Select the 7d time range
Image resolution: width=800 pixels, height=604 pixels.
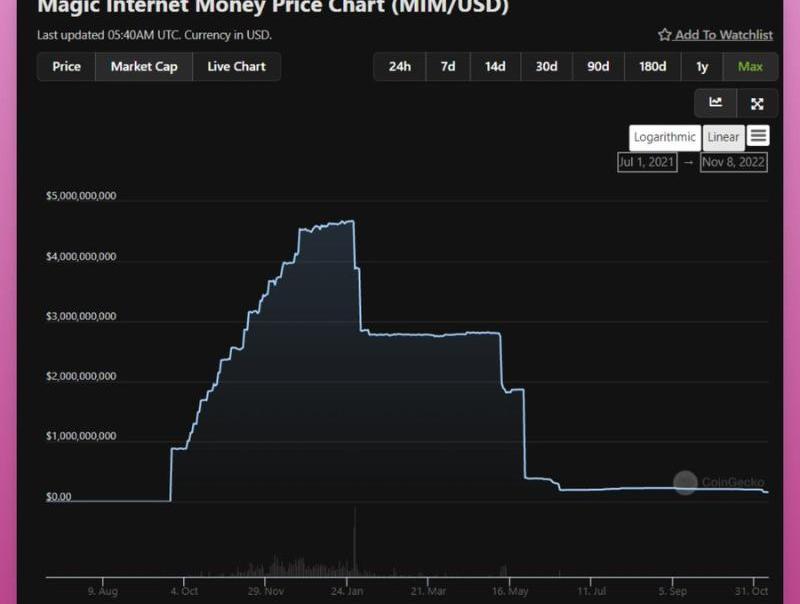point(448,66)
